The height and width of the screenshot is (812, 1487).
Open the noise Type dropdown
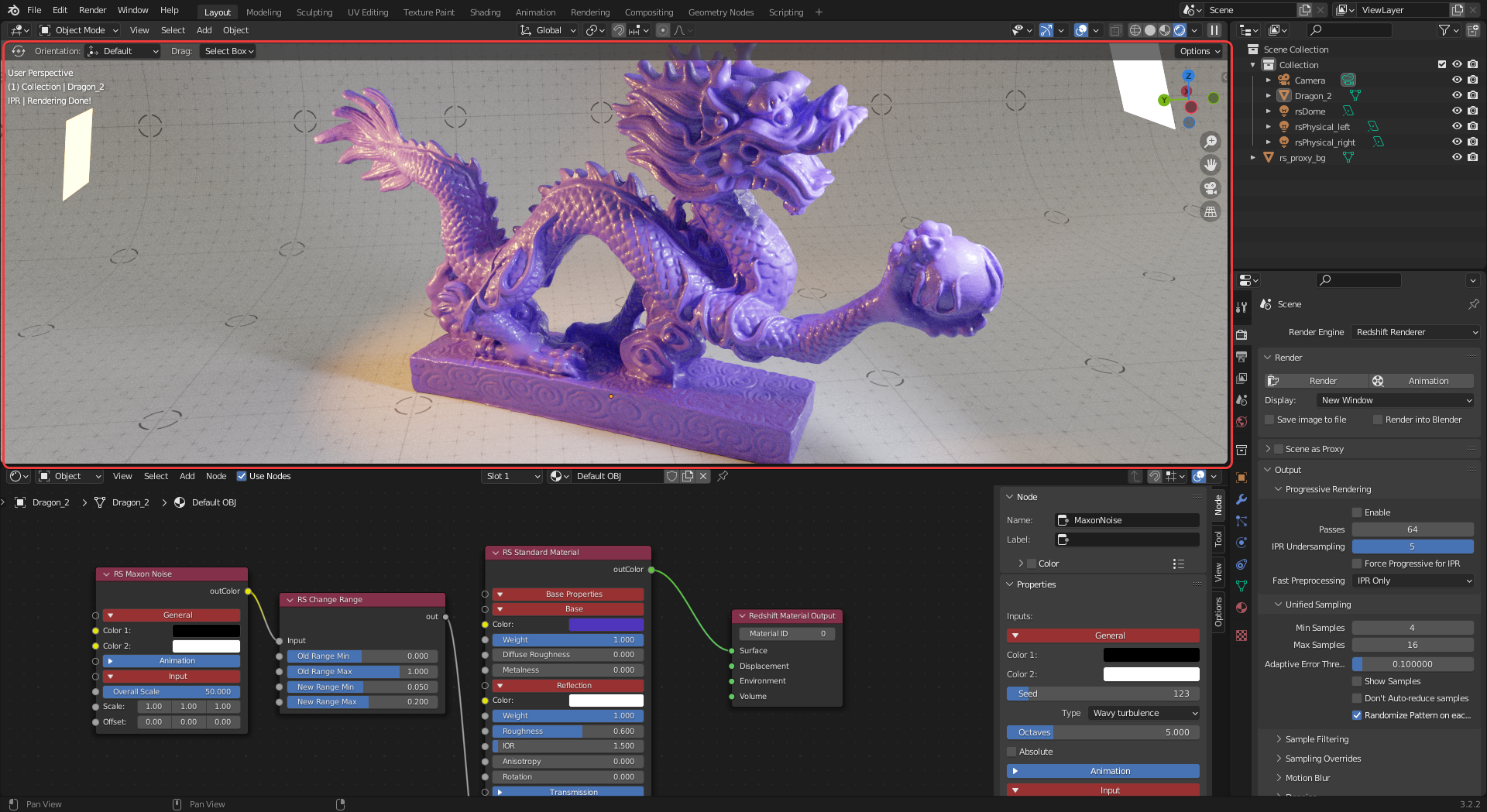point(1144,713)
